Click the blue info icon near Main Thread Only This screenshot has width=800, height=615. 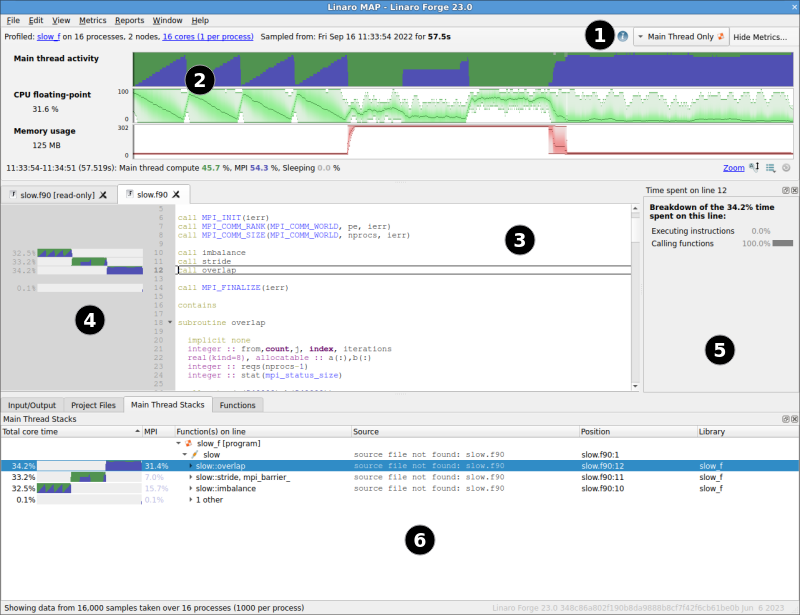click(622, 36)
